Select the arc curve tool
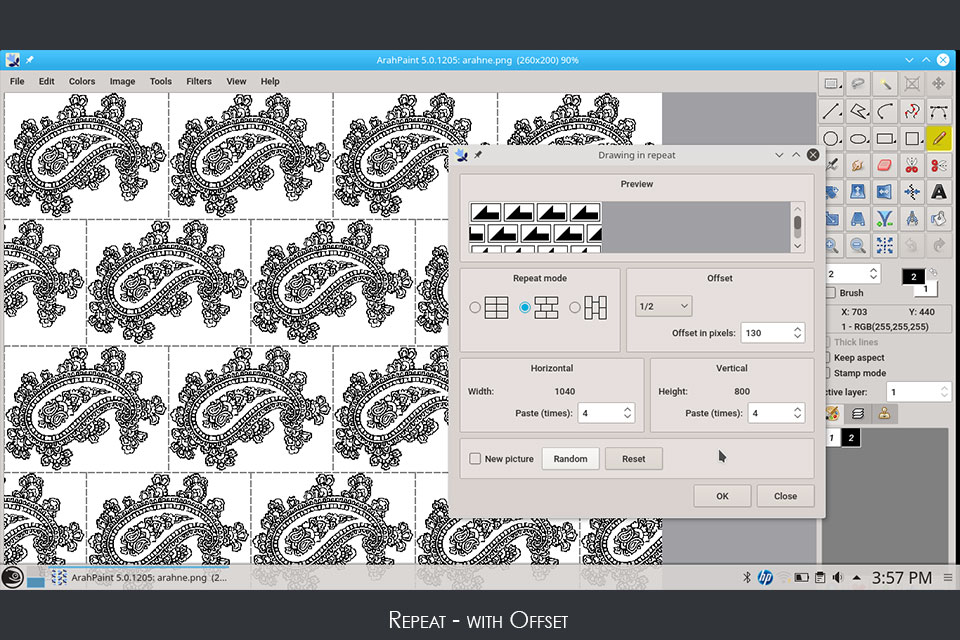The image size is (960, 640). click(x=885, y=111)
